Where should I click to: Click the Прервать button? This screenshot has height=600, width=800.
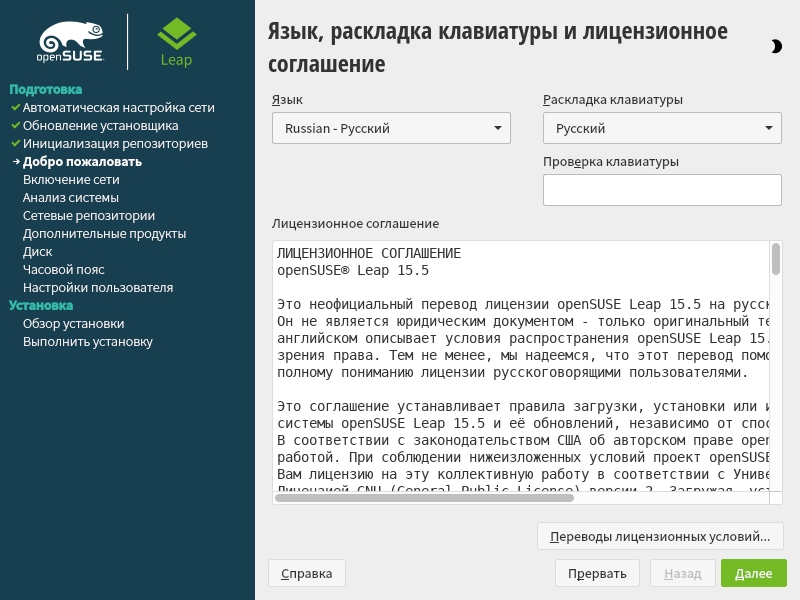(x=597, y=573)
